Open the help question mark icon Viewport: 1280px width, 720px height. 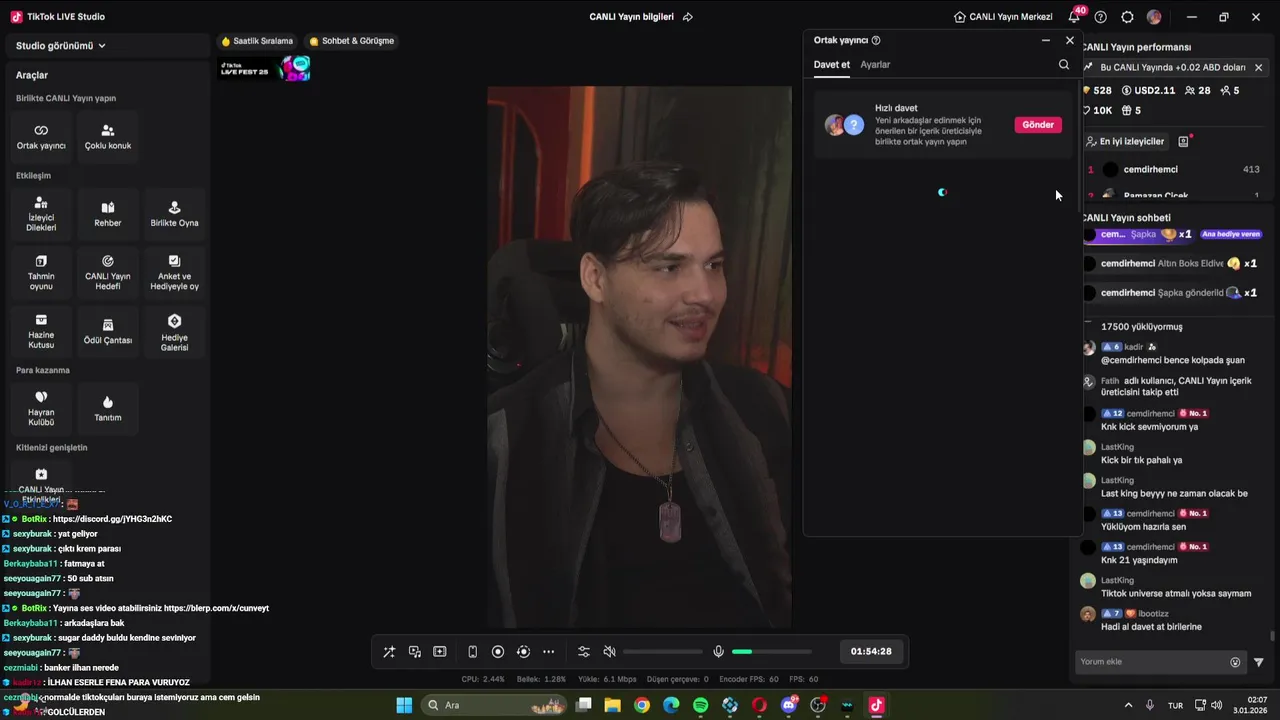pos(1101,17)
